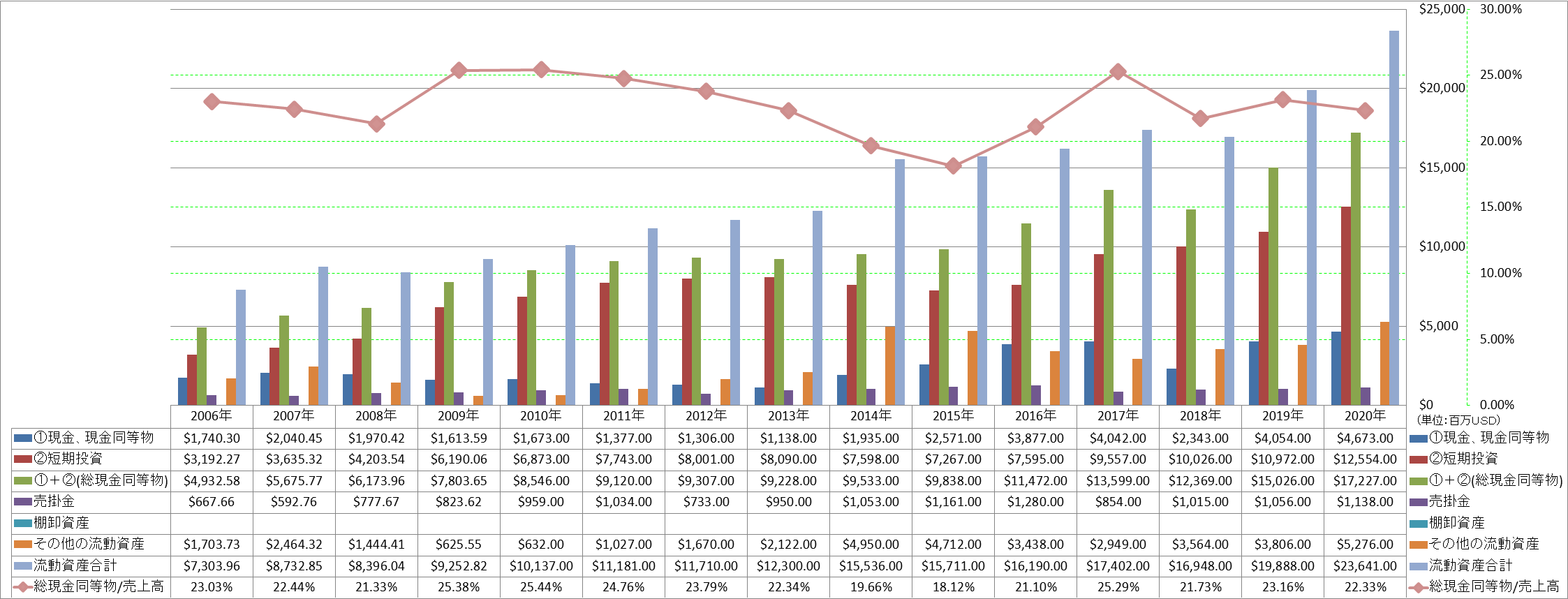Screen dimensions: 1568x599
Task: Click the right legend entry 棚卸資産
Action: 1447,523
